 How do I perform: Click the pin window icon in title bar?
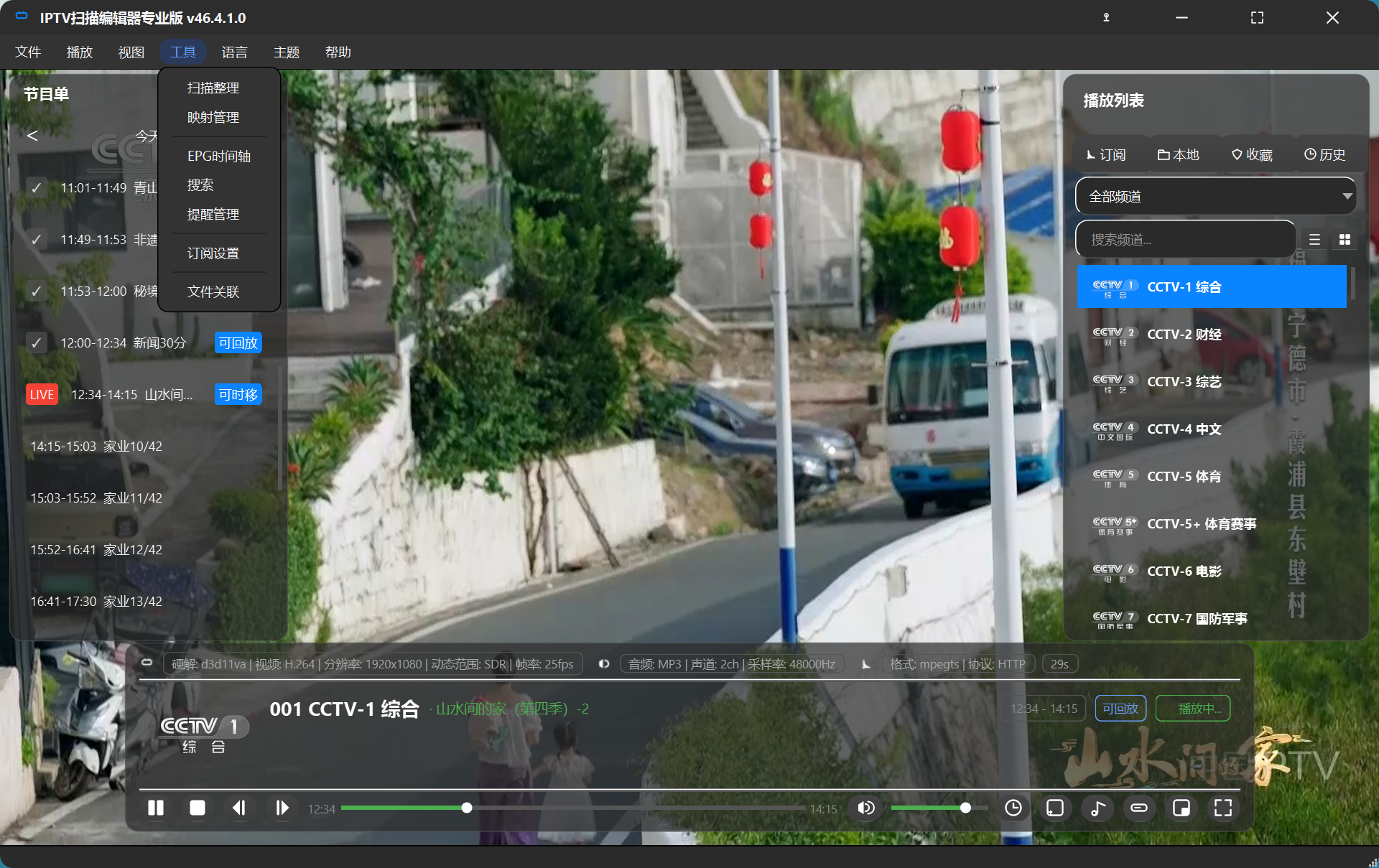tap(1106, 17)
